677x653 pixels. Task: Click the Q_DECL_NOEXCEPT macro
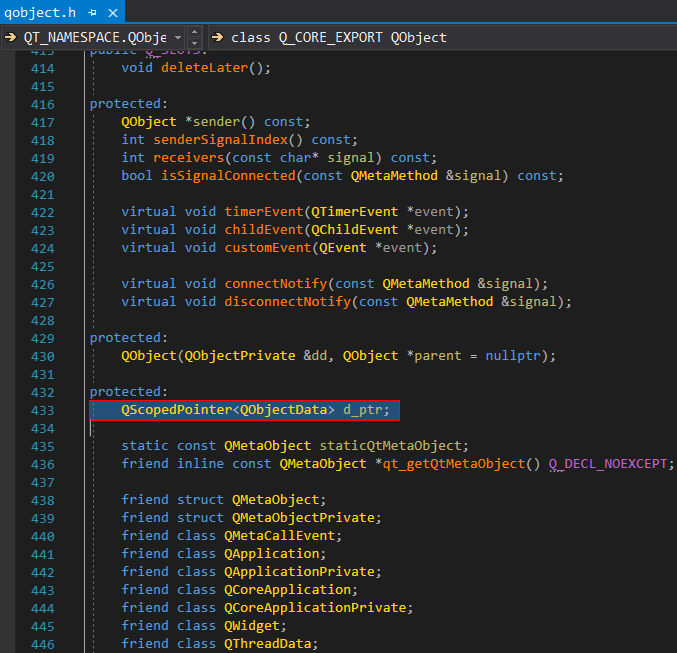point(608,464)
